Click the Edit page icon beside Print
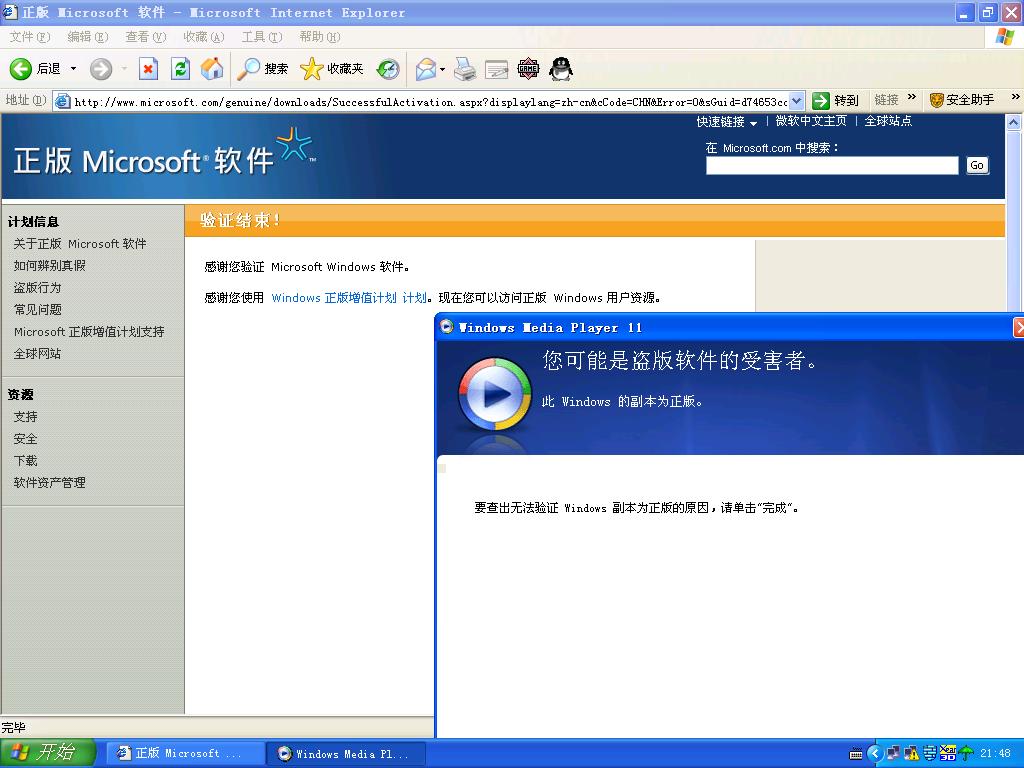Image resolution: width=1024 pixels, height=768 pixels. click(x=496, y=69)
